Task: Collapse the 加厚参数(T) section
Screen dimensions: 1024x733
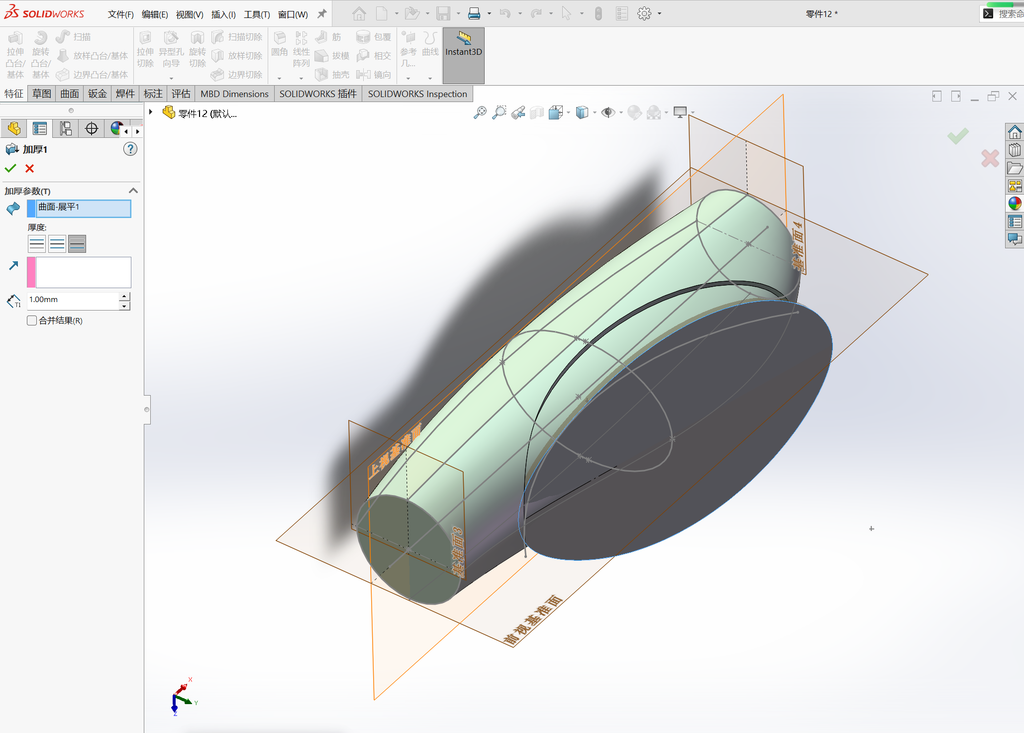Action: 133,191
